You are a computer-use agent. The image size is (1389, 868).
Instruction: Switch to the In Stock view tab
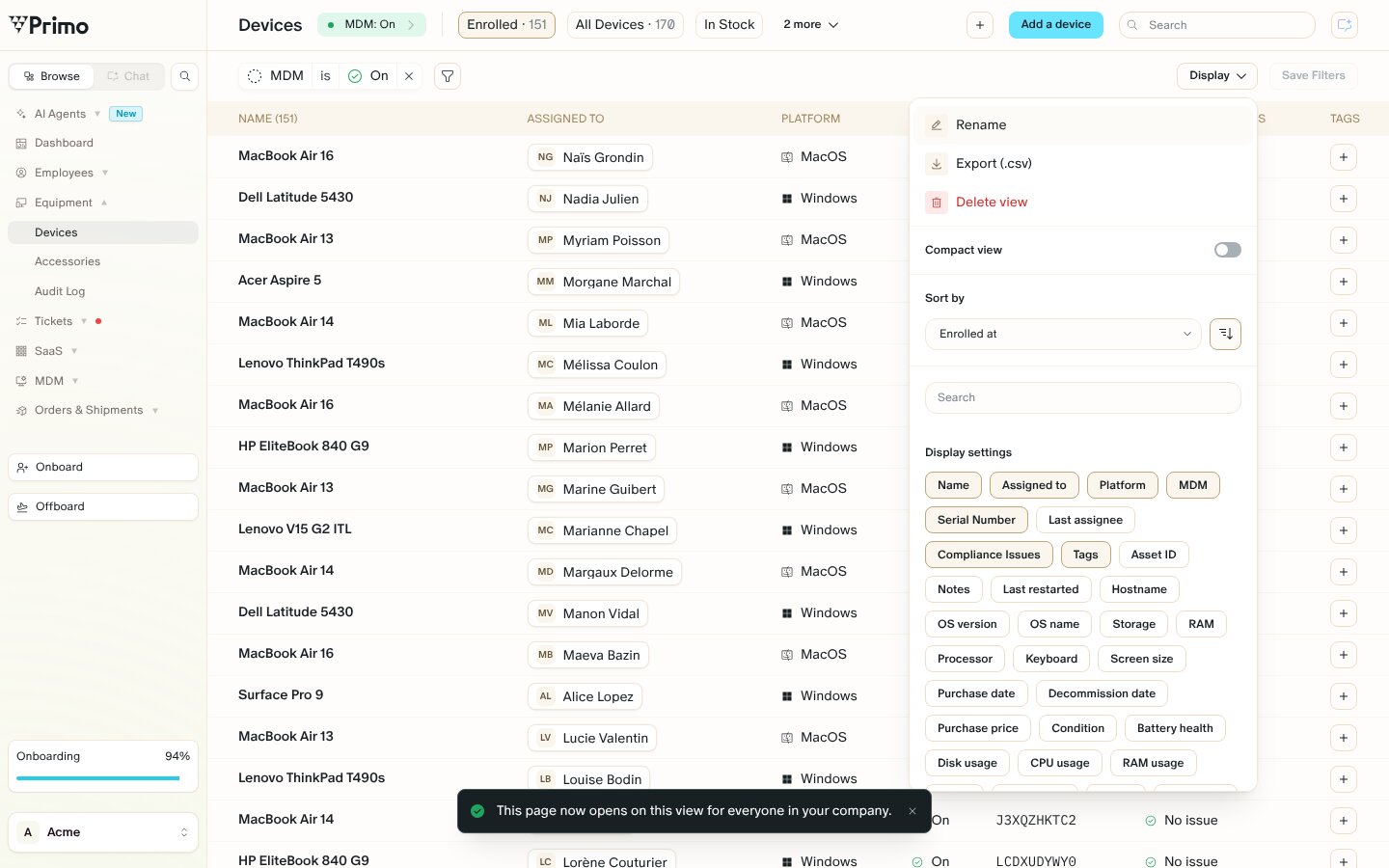click(729, 25)
